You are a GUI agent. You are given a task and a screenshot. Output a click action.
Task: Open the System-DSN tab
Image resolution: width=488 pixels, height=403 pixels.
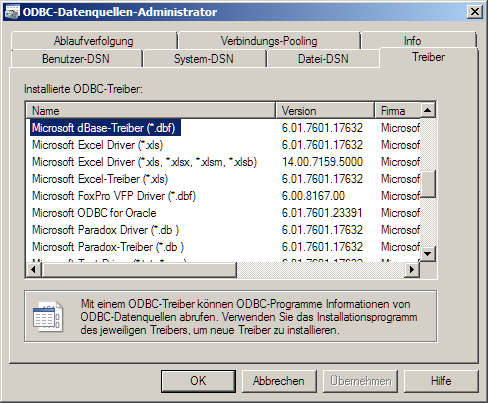204,59
